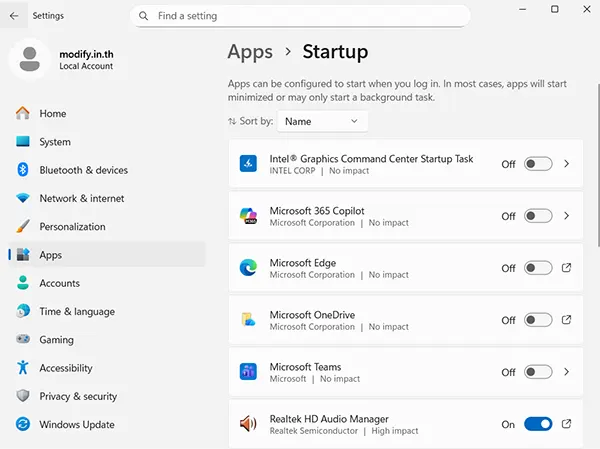
Task: Open Time & language settings
Action: 107,311
